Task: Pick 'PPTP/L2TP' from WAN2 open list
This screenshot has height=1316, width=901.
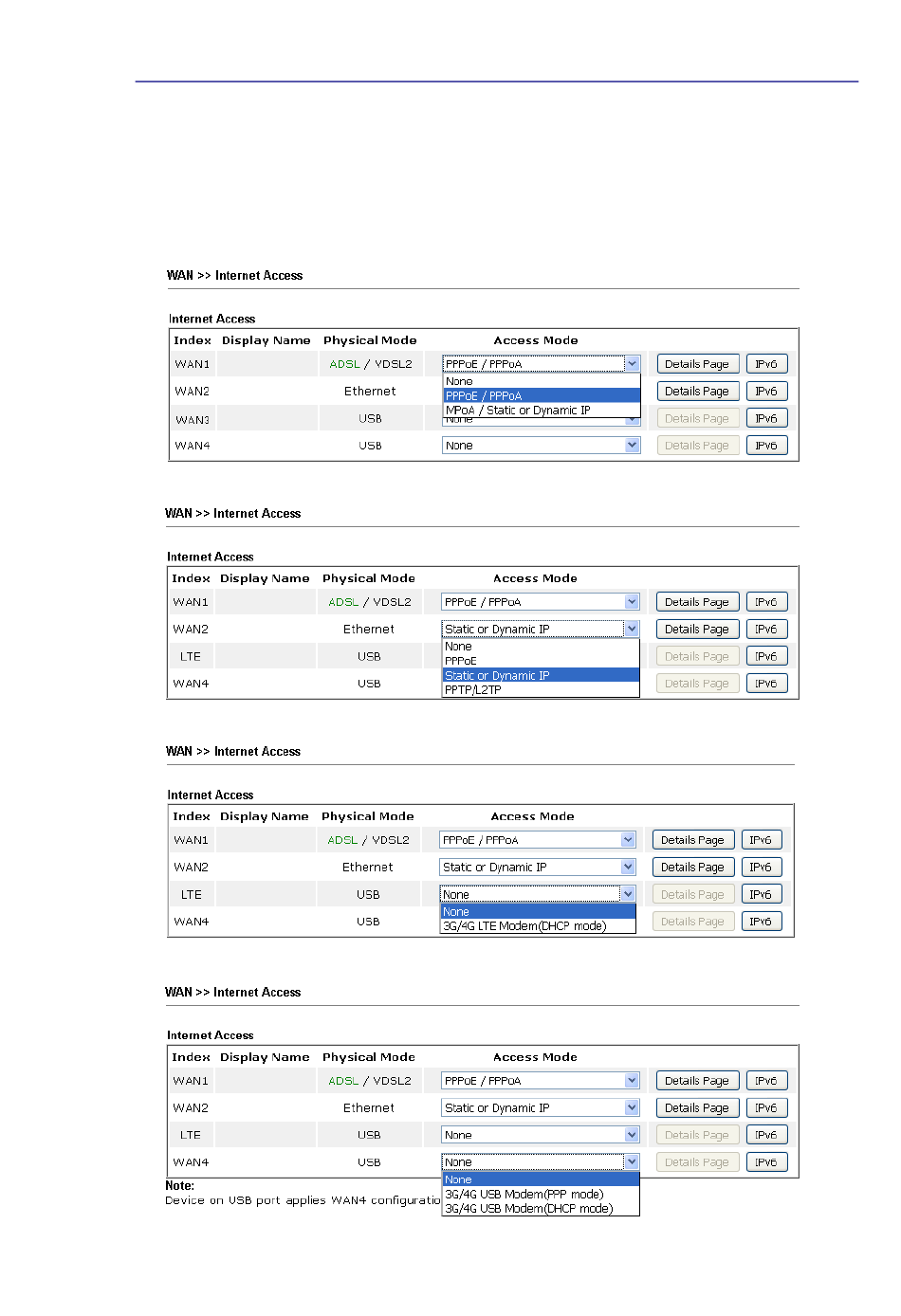Action: click(x=541, y=690)
